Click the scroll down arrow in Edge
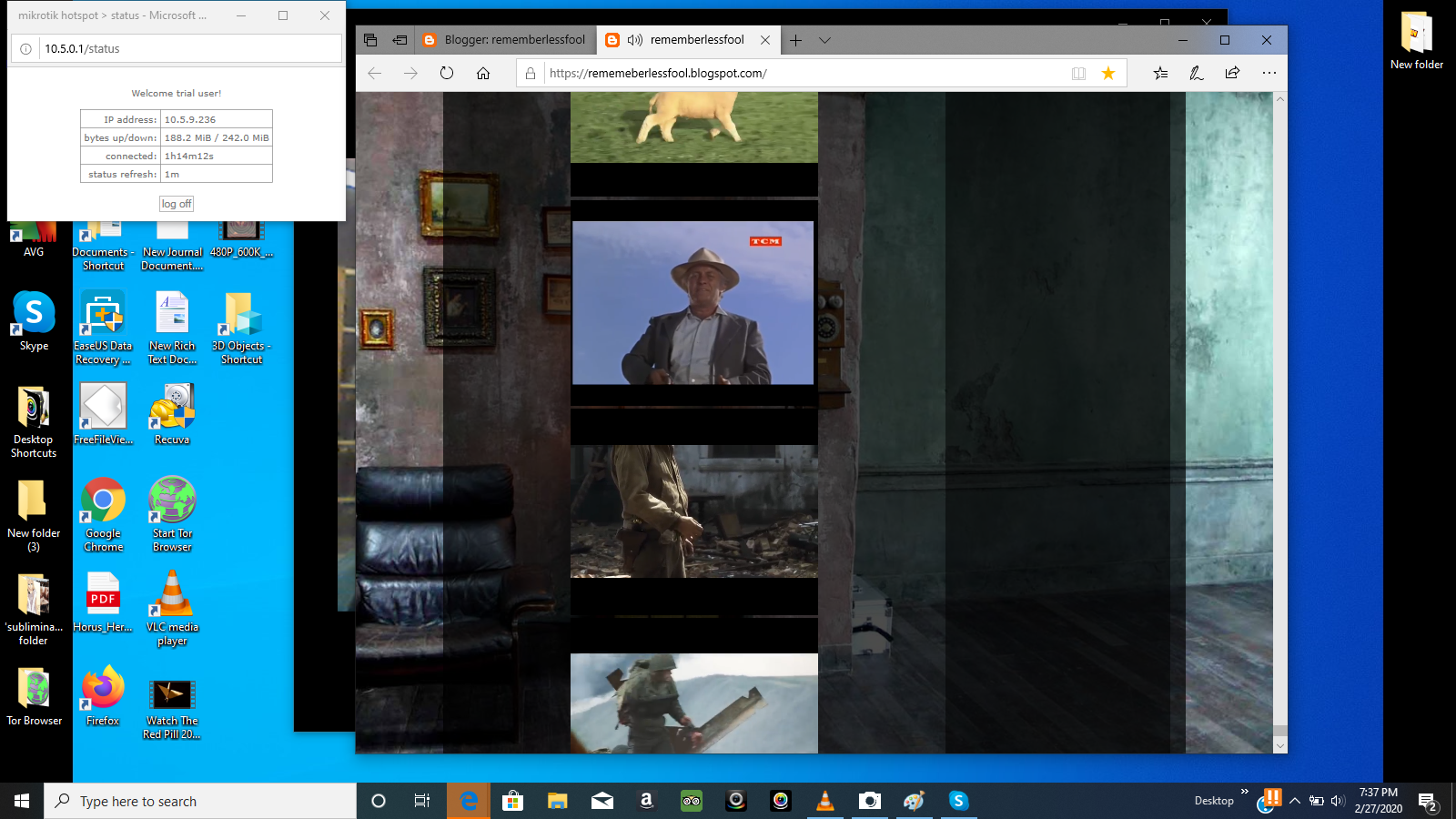Viewport: 1456px width, 819px height. tap(1280, 745)
